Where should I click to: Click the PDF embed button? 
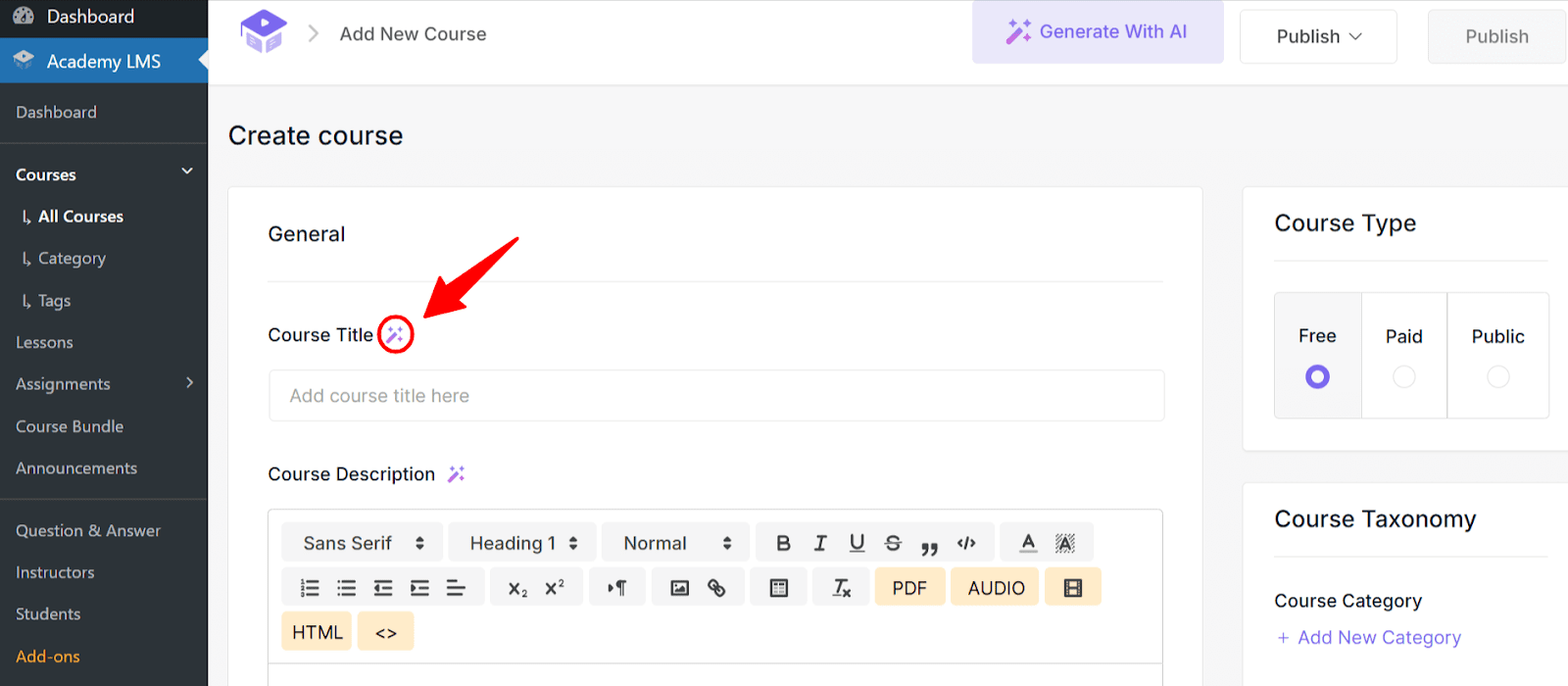909,587
